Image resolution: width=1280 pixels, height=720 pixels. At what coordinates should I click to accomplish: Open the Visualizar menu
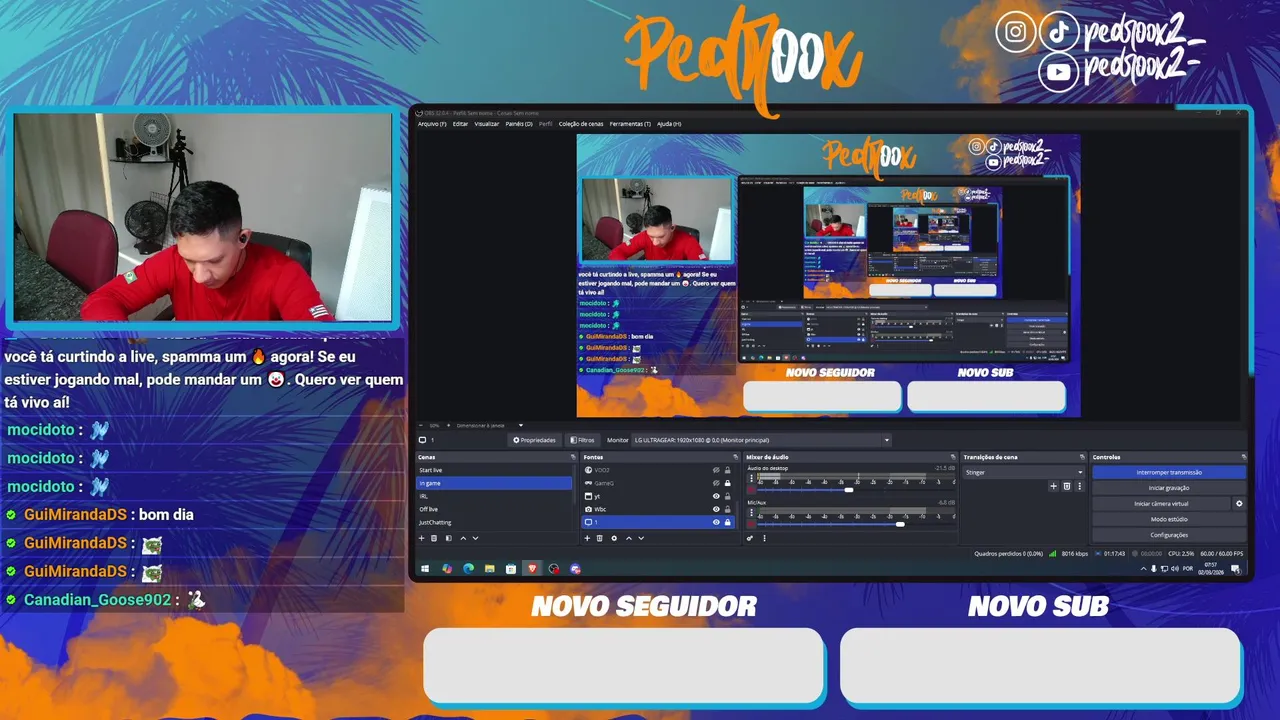(487, 124)
